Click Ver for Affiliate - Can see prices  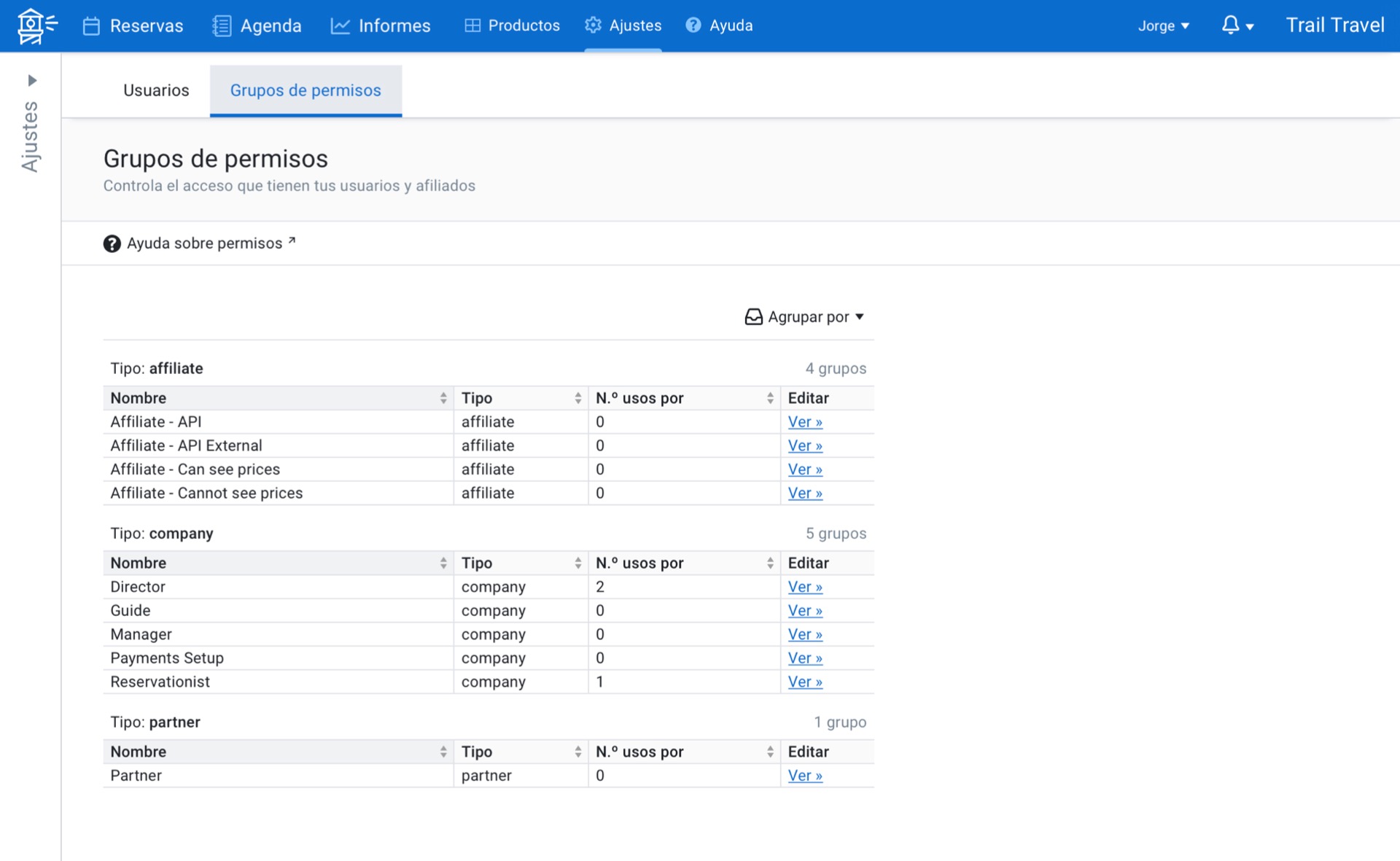click(805, 470)
